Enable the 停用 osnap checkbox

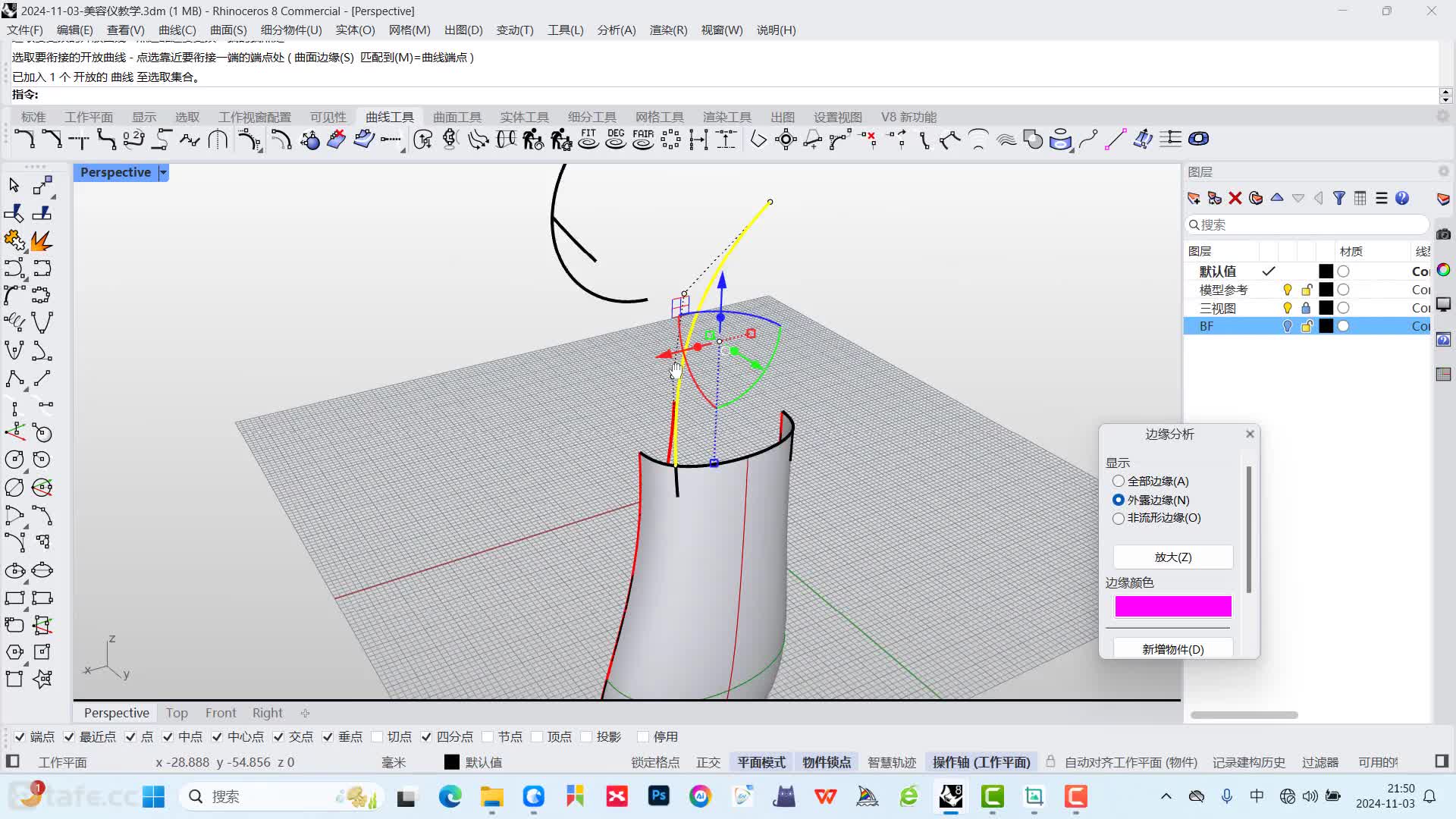click(643, 736)
